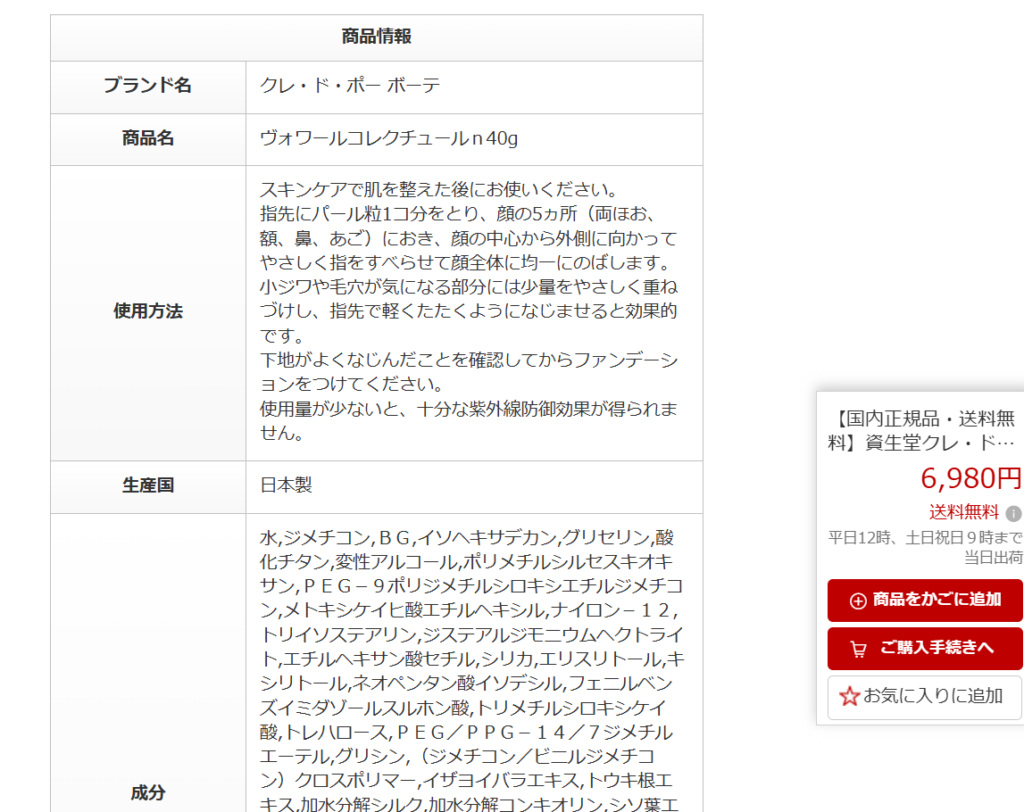This screenshot has width=1024, height=812.
Task: Click the plus icon in 商品をかごに追加
Action: coord(858,600)
